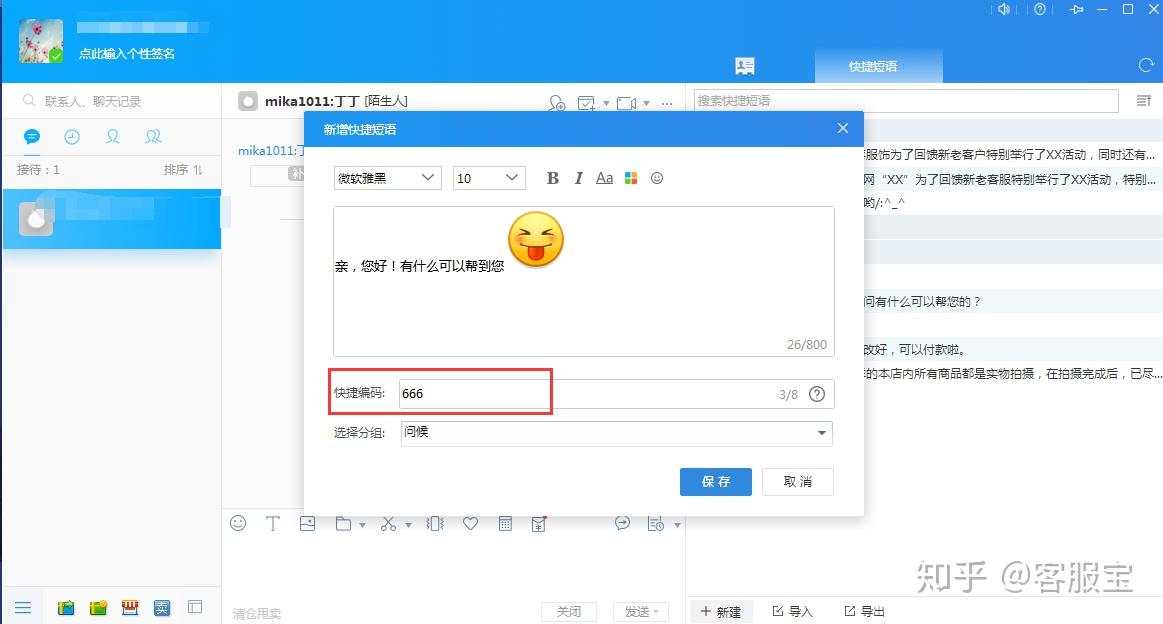Click the Aa text style icon
The height and width of the screenshot is (624, 1163).
pyautogui.click(x=604, y=178)
